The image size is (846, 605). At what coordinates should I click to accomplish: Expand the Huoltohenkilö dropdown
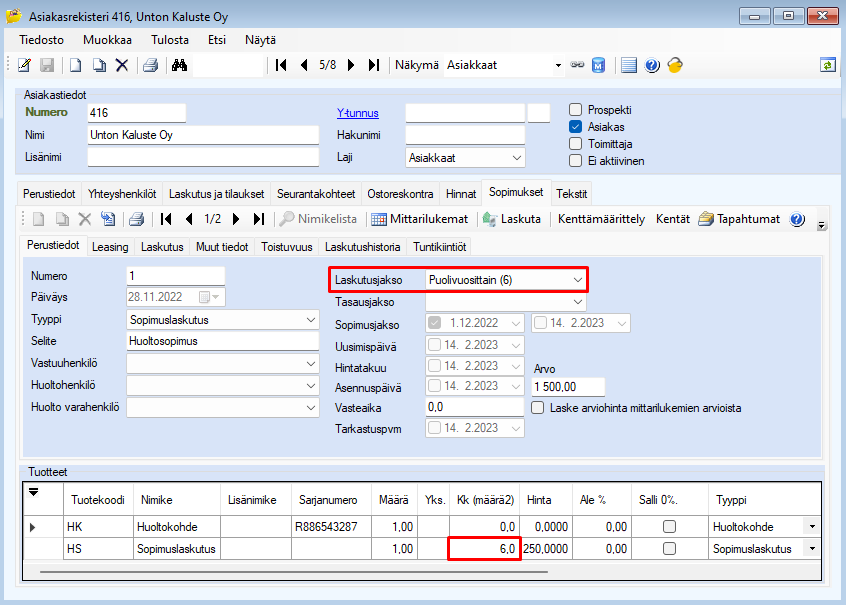pos(311,385)
